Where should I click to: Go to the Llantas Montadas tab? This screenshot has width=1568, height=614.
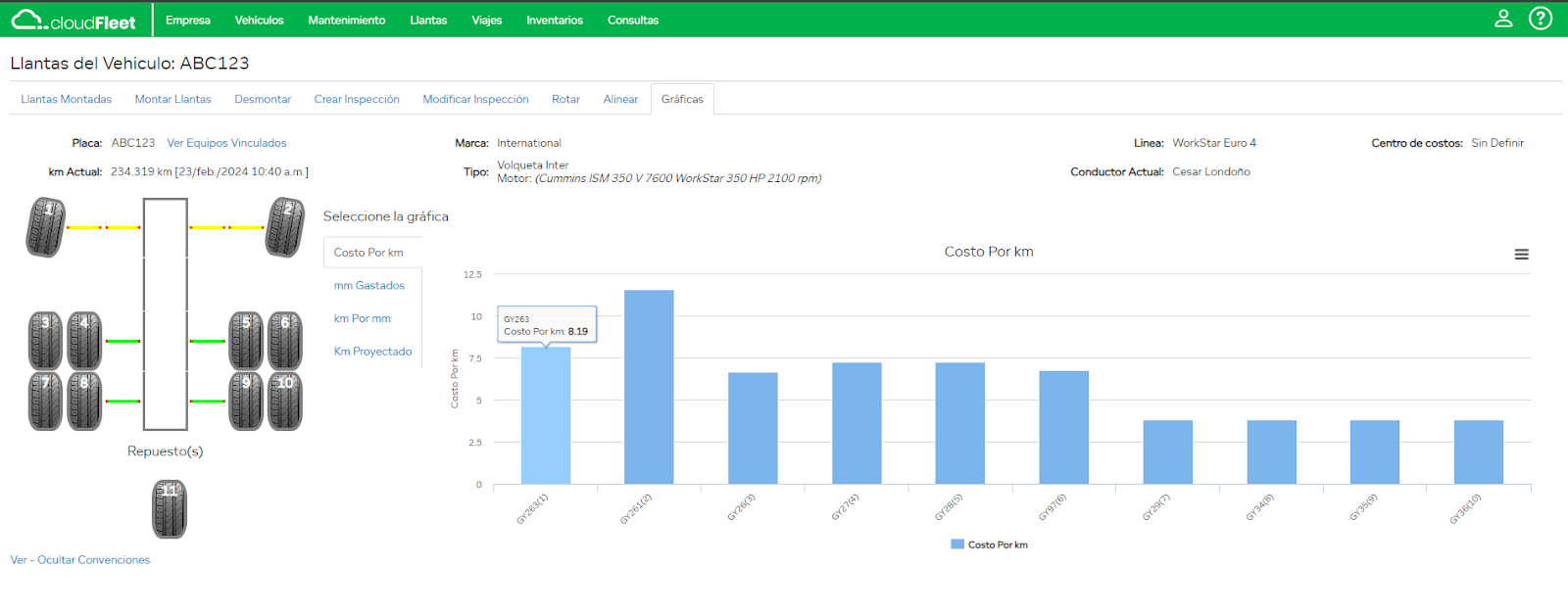(66, 99)
